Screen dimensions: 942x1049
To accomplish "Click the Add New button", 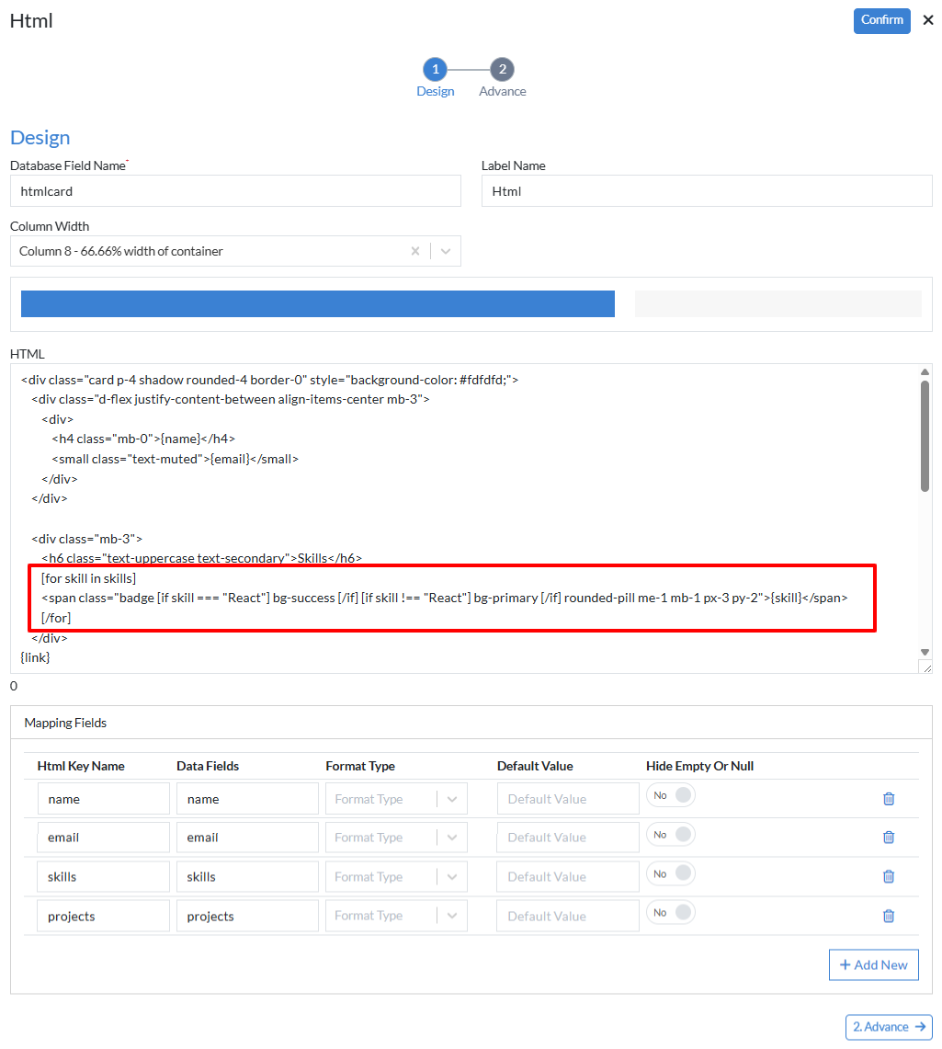I will (873, 964).
